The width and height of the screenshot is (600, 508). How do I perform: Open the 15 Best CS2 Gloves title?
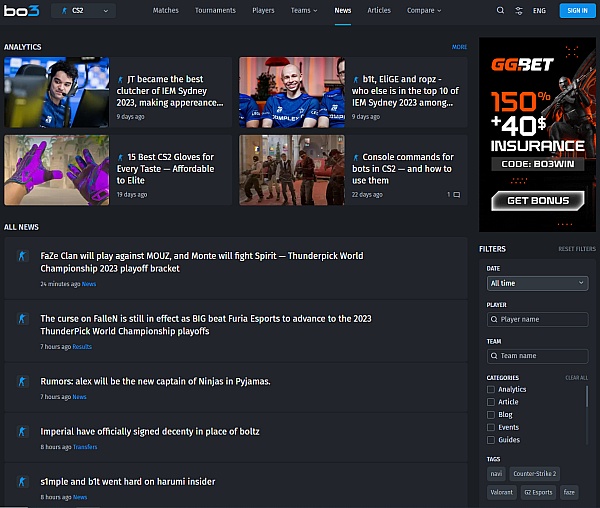pyautogui.click(x=166, y=169)
